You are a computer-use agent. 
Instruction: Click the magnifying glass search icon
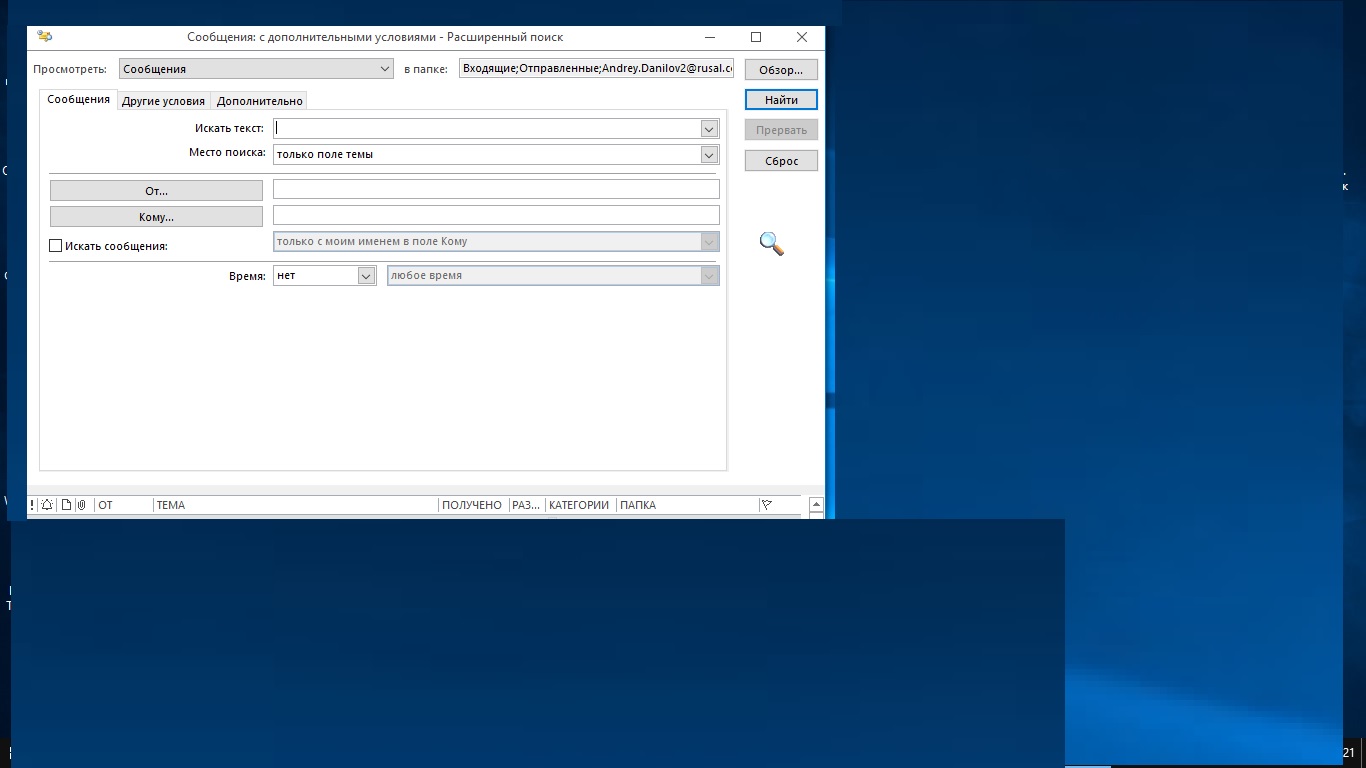coord(771,243)
